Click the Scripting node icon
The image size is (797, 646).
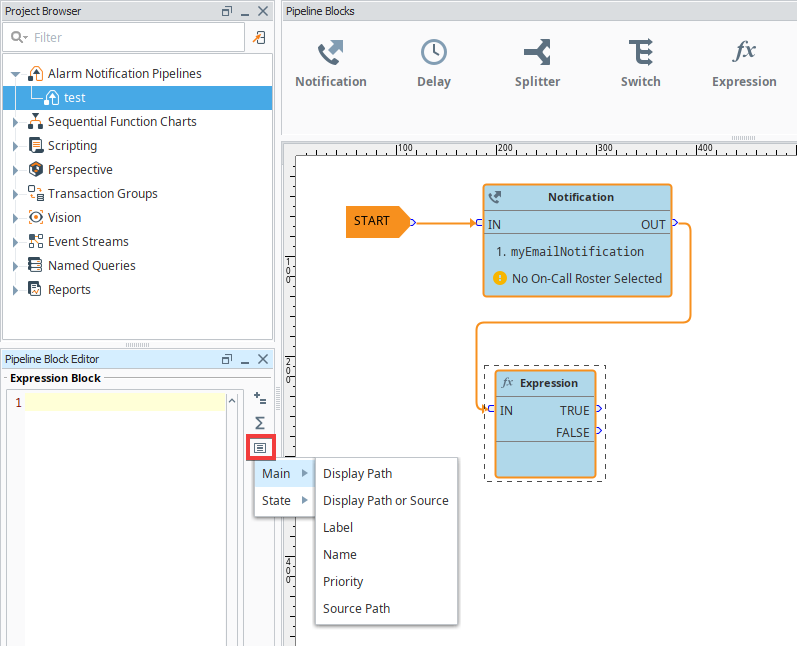pos(36,145)
